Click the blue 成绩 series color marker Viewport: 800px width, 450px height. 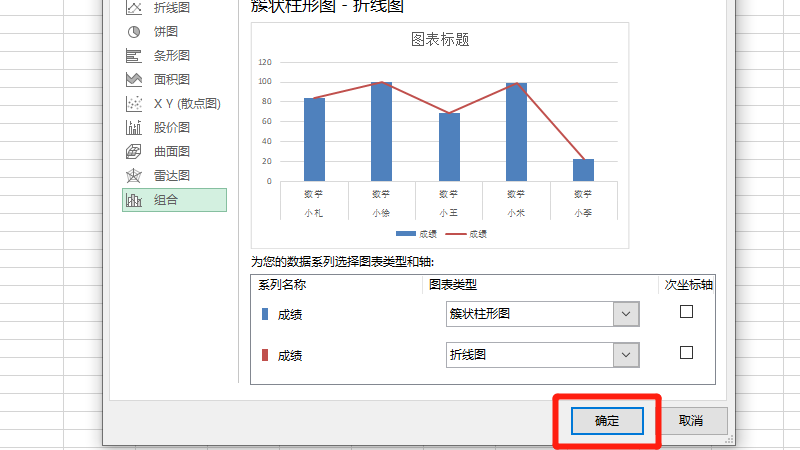coord(265,314)
